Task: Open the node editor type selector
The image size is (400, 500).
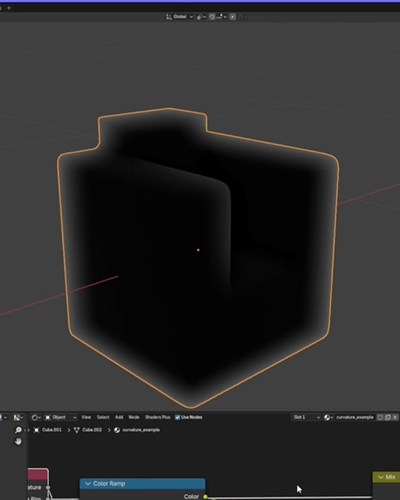Action: pos(18,417)
